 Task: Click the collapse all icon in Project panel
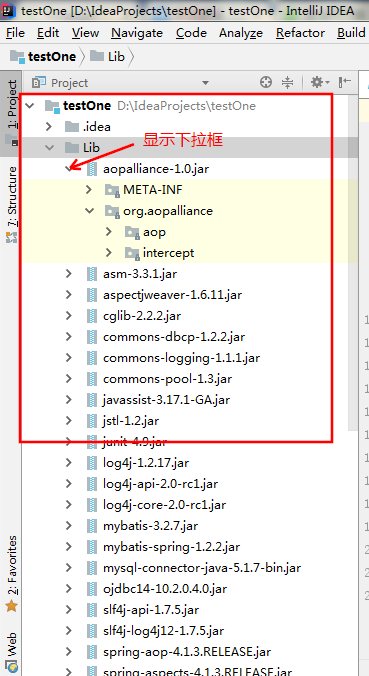click(x=287, y=82)
